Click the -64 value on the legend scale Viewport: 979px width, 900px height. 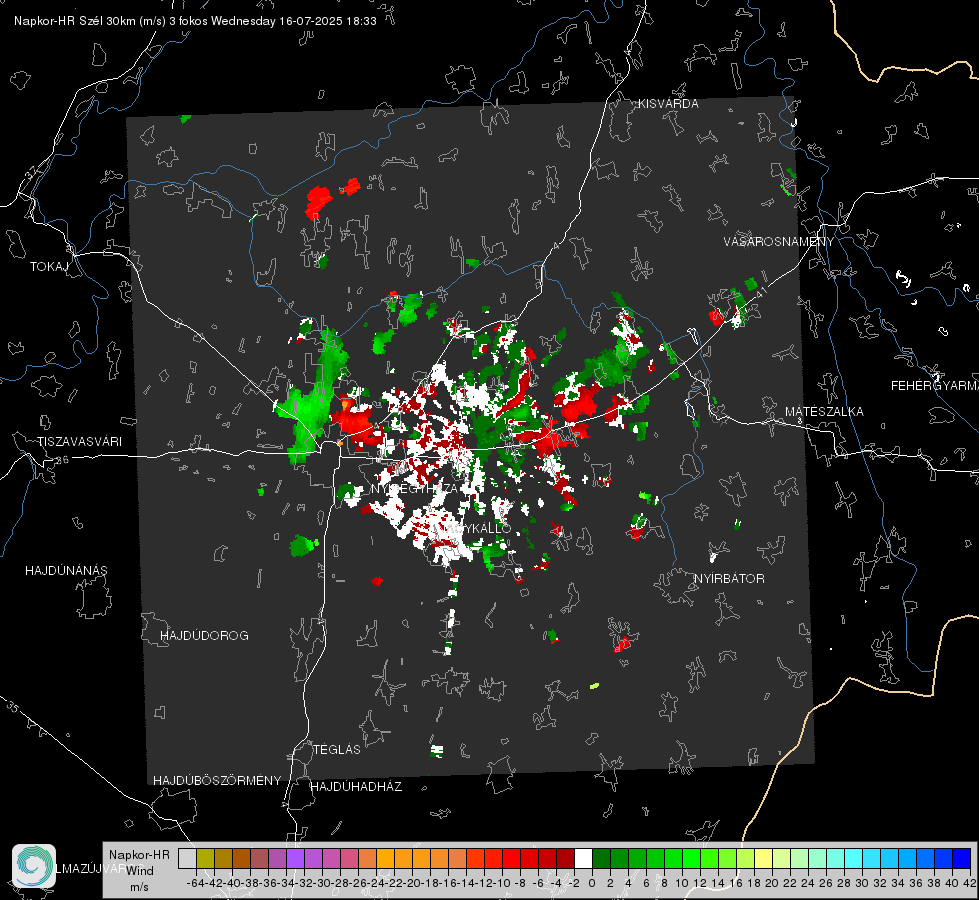tap(195, 883)
